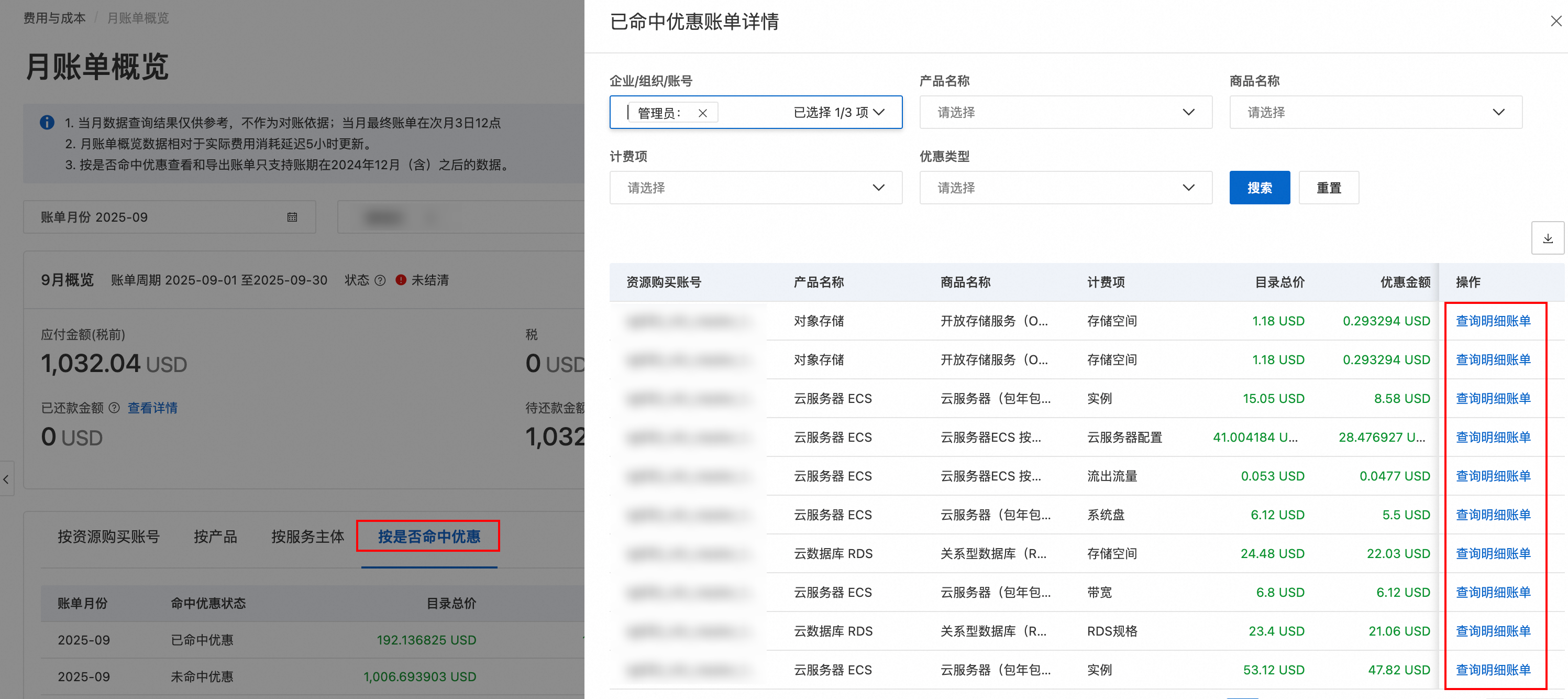The image size is (1568, 699).
Task: Select the 按服务主体 tab
Action: 307,537
